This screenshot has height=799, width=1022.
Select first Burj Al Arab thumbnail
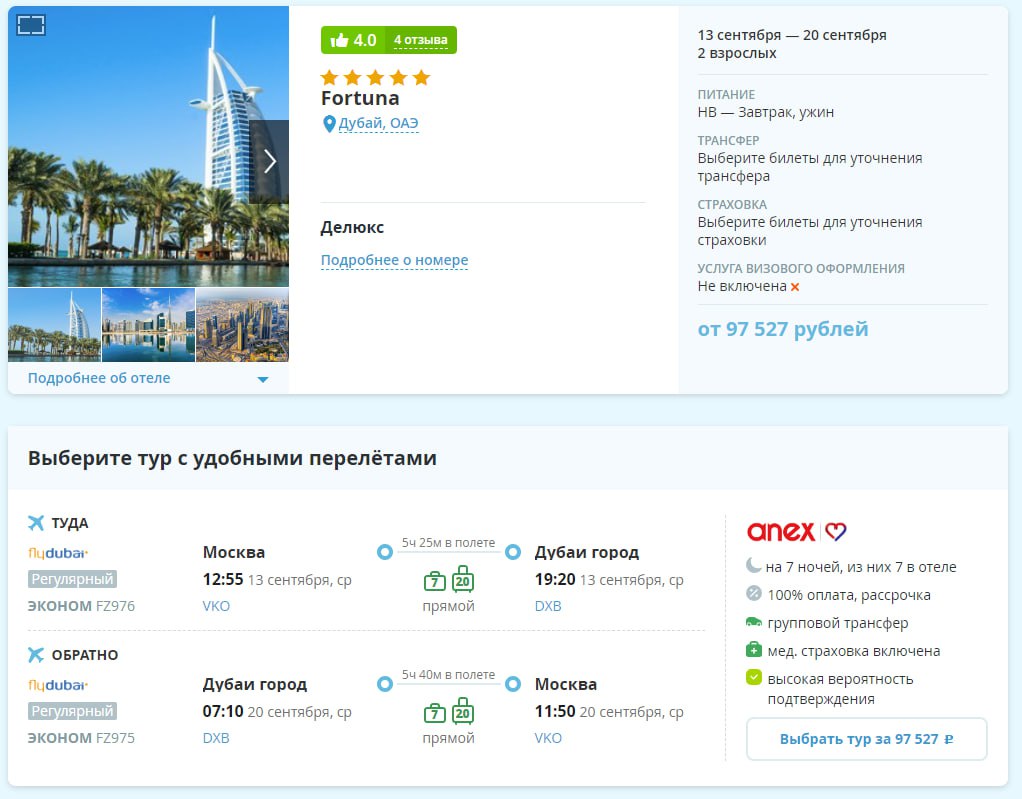click(54, 325)
